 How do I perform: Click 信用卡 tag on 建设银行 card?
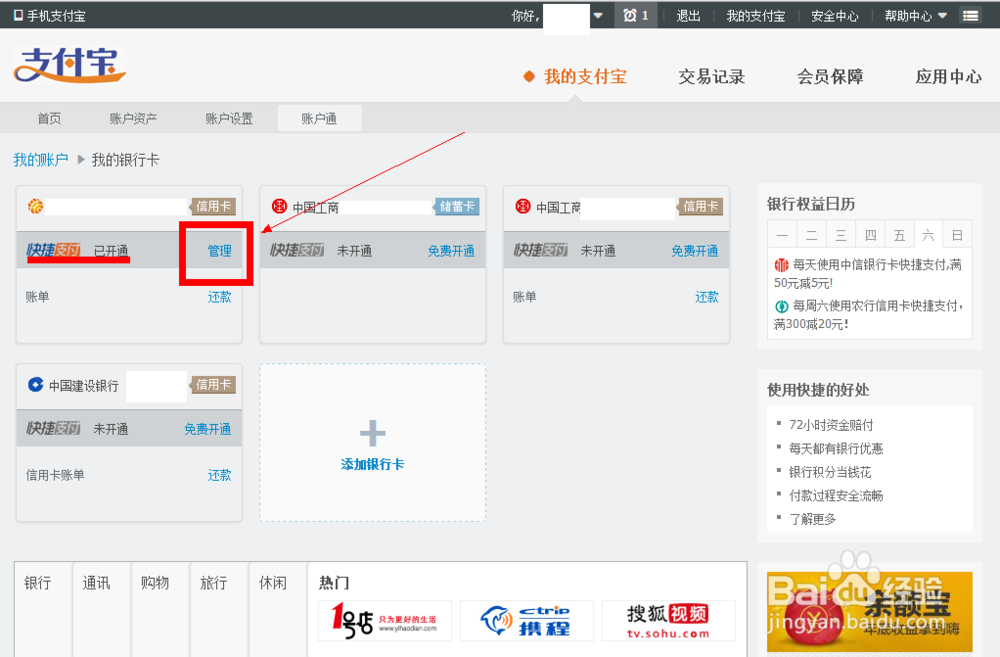pyautogui.click(x=213, y=385)
